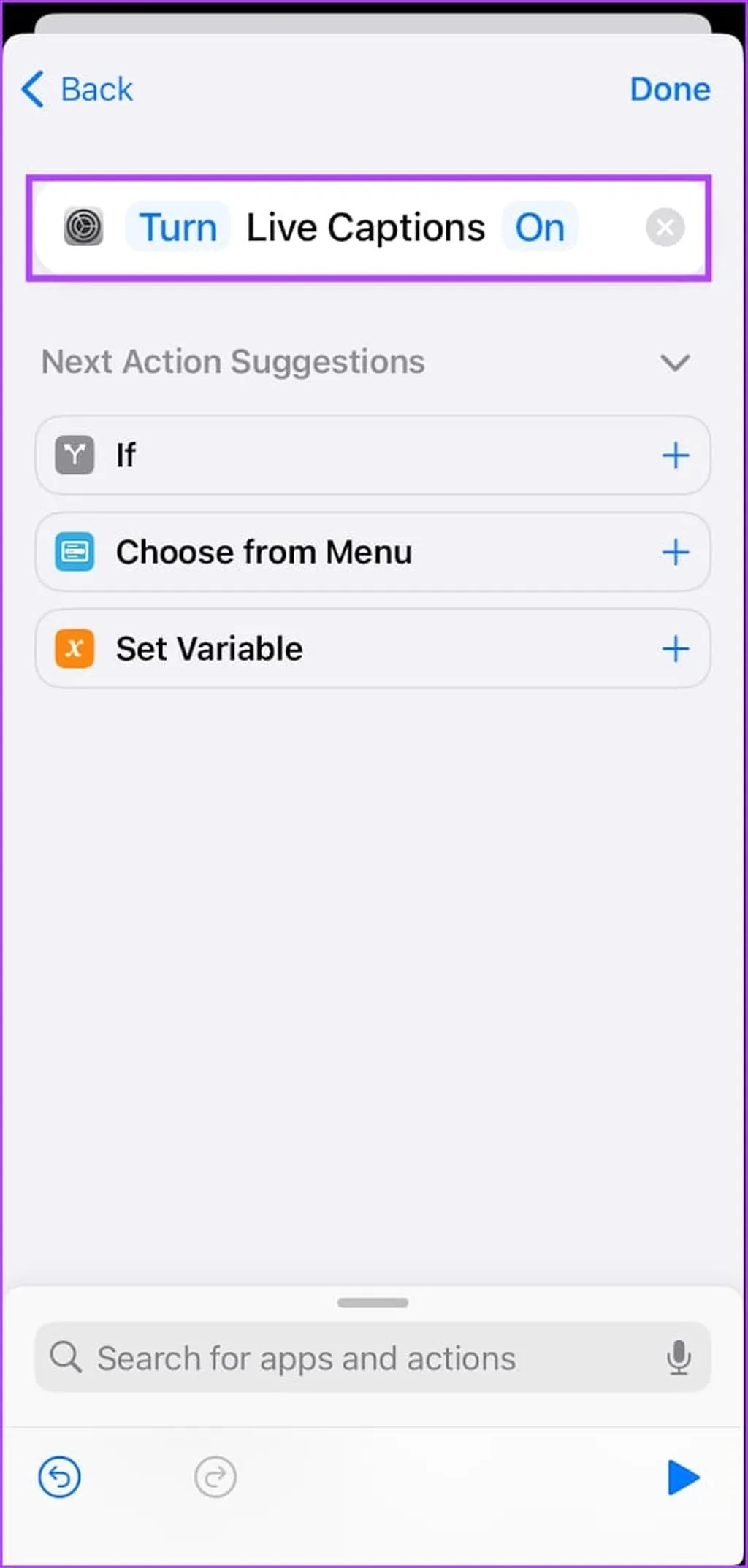Image resolution: width=748 pixels, height=1568 pixels.
Task: Change the Turn operation parameter
Action: (178, 227)
